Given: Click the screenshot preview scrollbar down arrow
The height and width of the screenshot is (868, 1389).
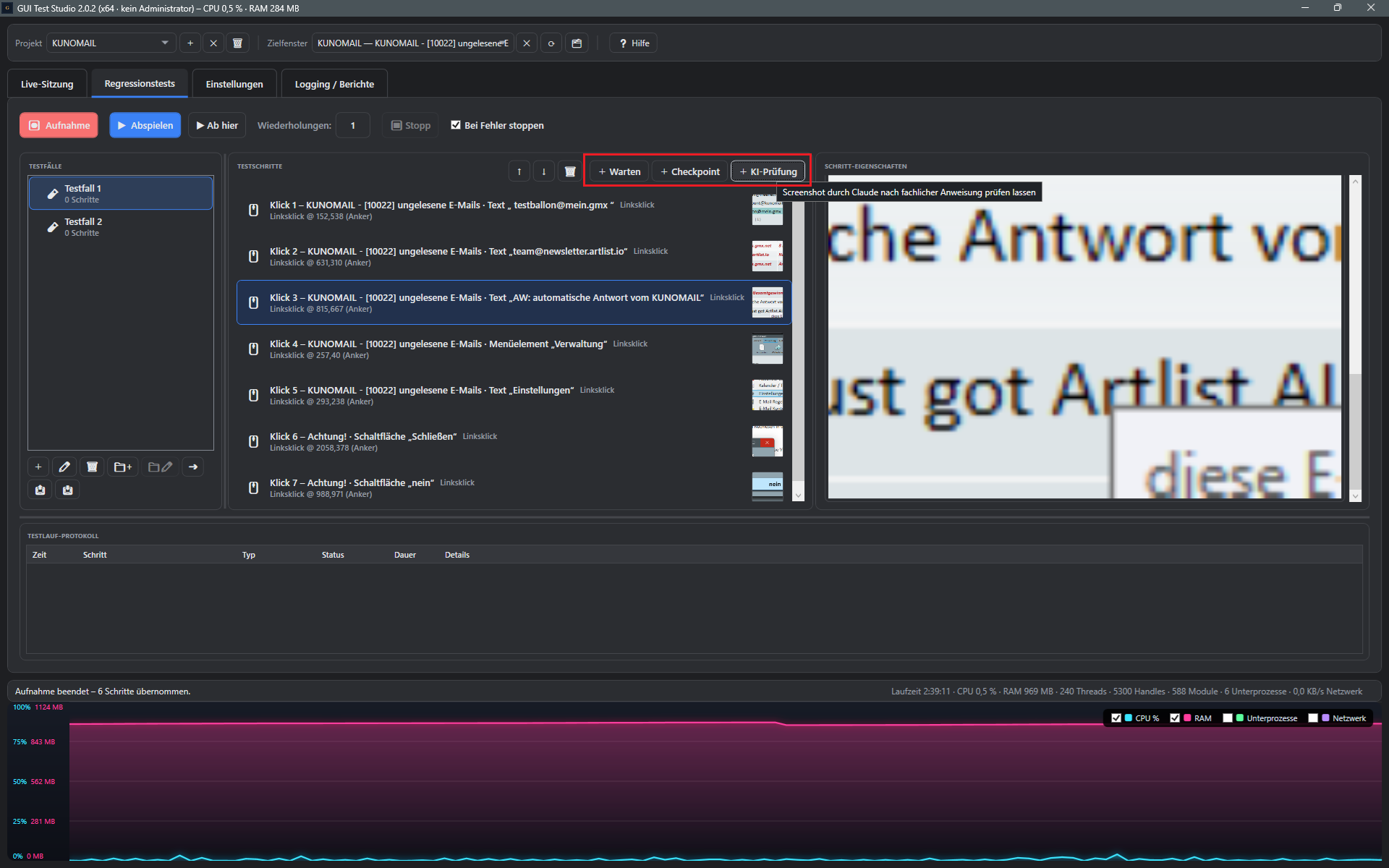Looking at the screenshot, I should tap(1356, 495).
